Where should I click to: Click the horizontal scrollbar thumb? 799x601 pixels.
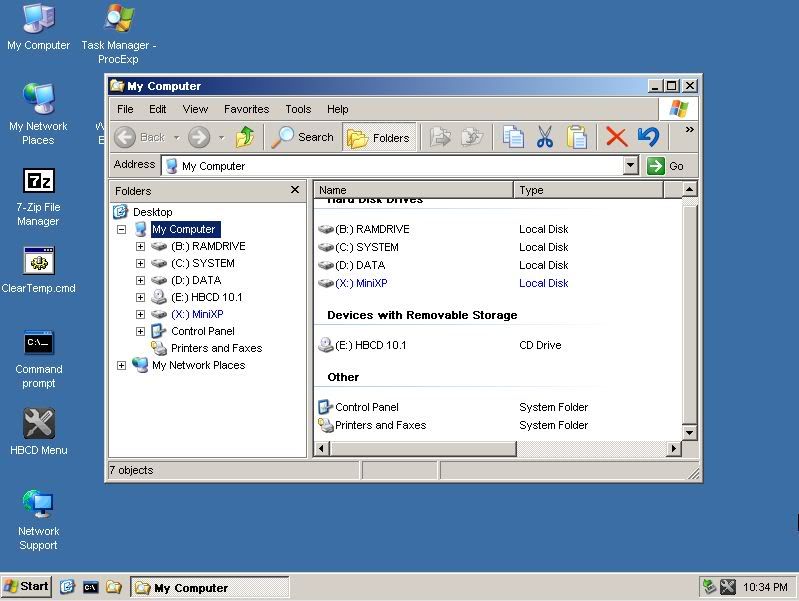point(423,448)
